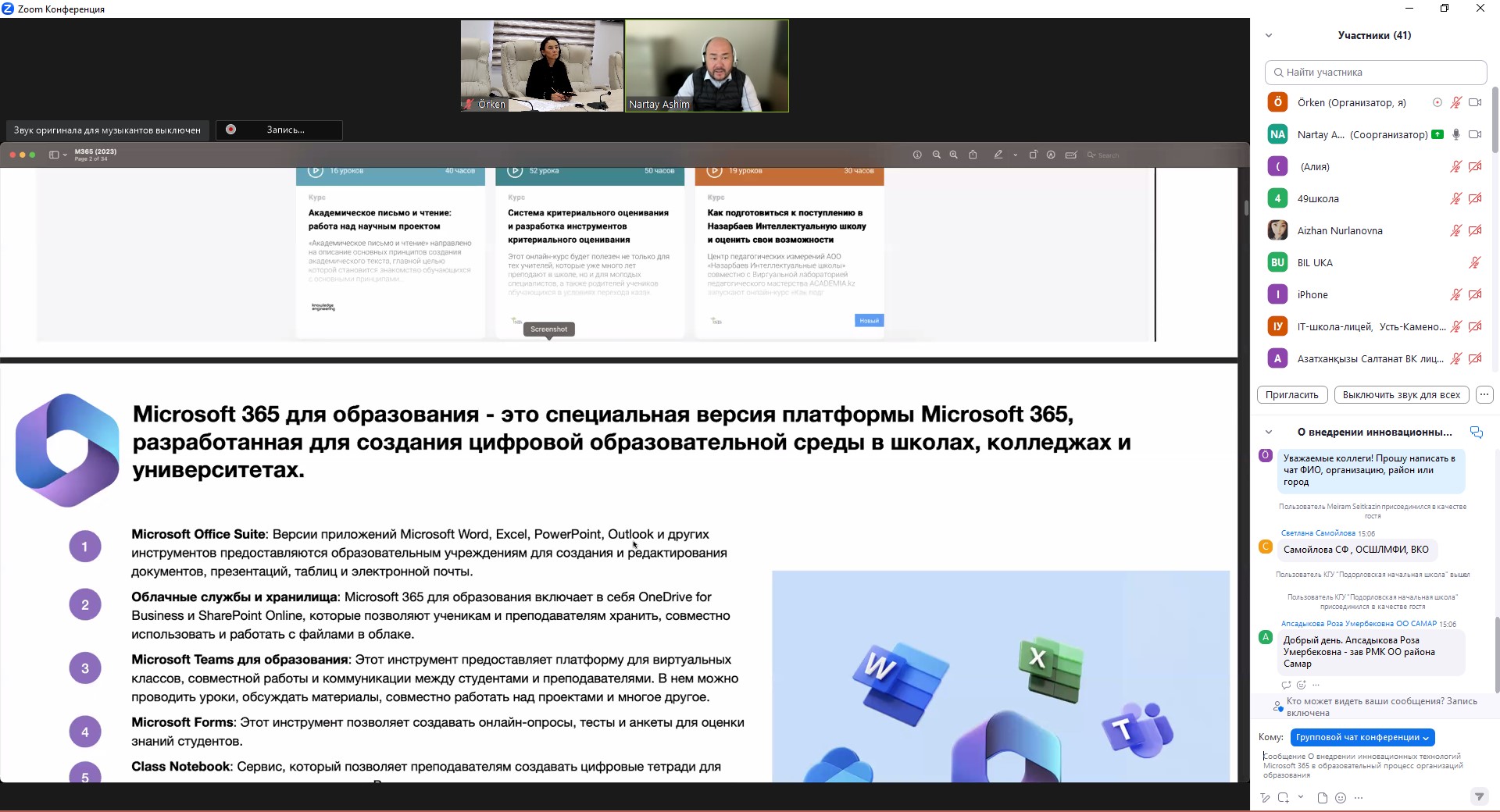Click Выключить звук для всех button
Viewport: 1500px width, 812px height.
tap(1402, 394)
